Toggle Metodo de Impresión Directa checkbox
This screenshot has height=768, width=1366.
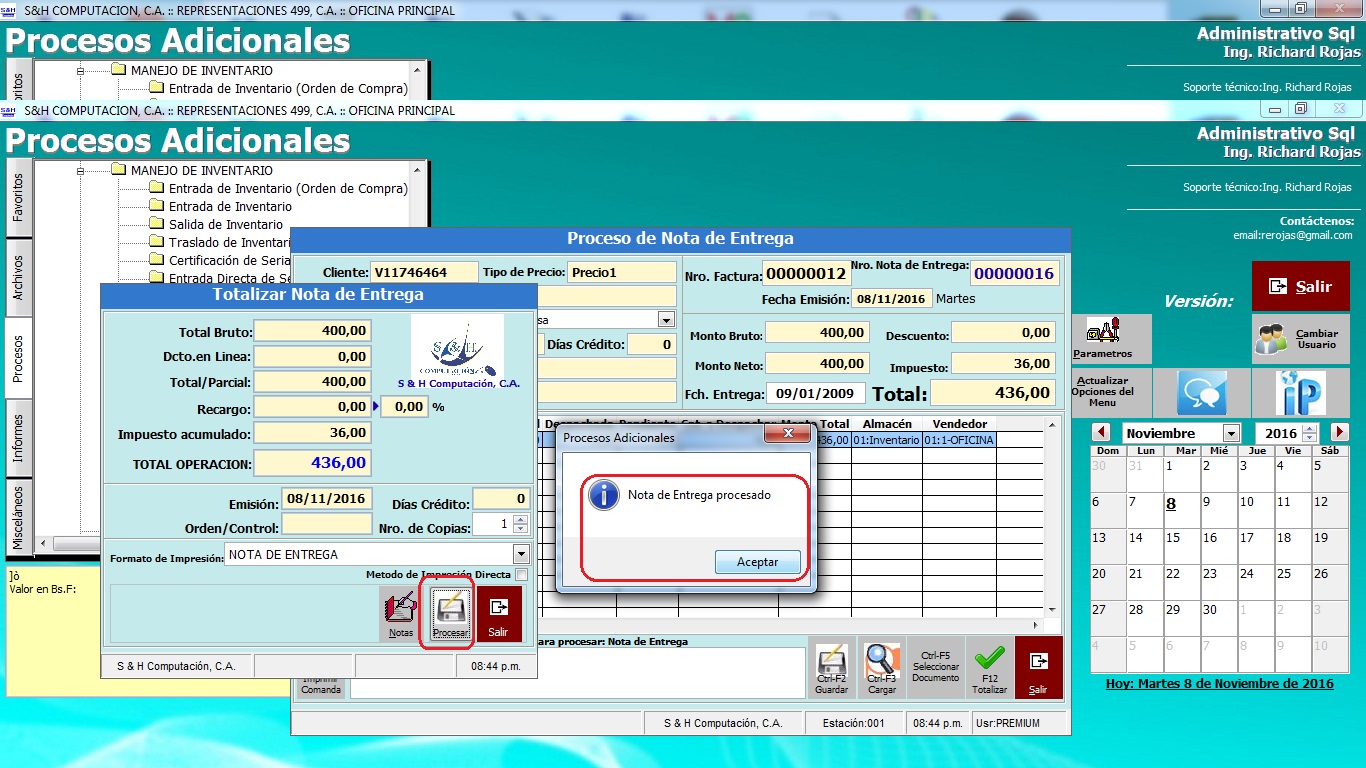pyautogui.click(x=521, y=574)
